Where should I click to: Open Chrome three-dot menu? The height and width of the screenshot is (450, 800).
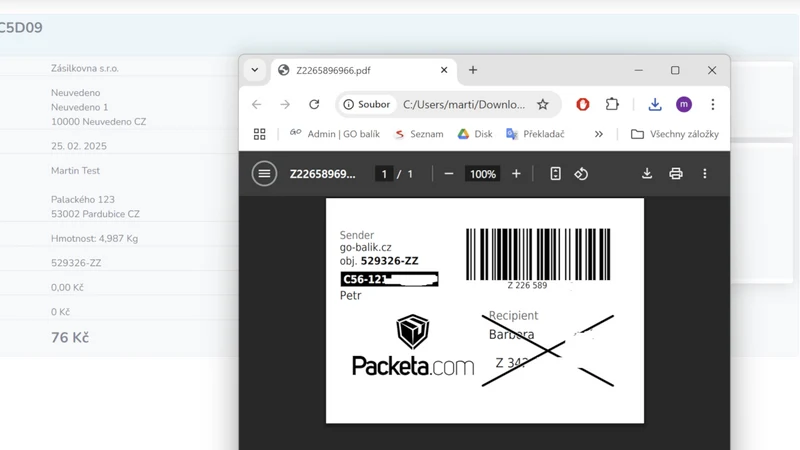713,105
